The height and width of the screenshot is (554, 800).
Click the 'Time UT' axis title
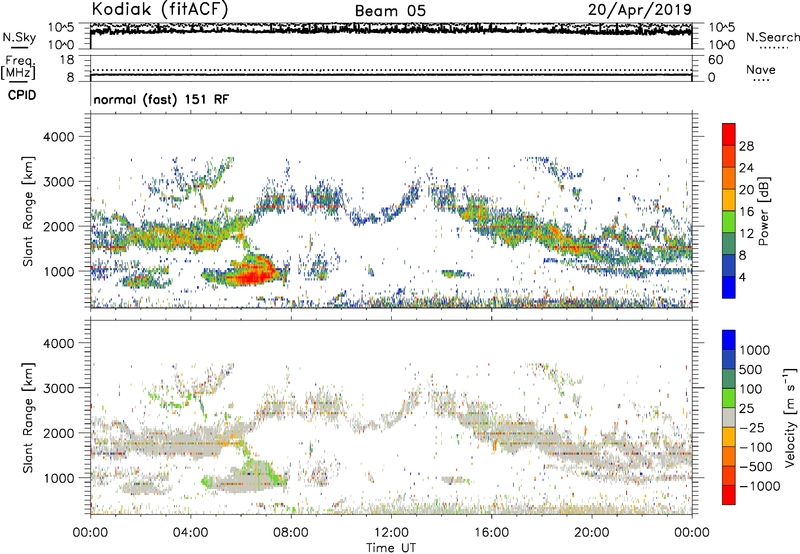[x=391, y=548]
